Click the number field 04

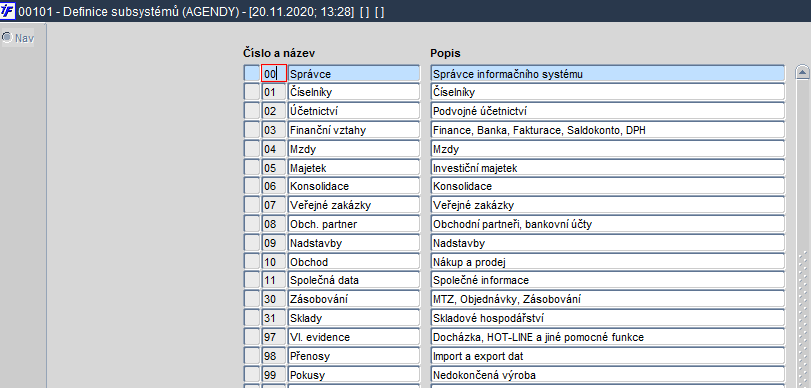tap(274, 148)
